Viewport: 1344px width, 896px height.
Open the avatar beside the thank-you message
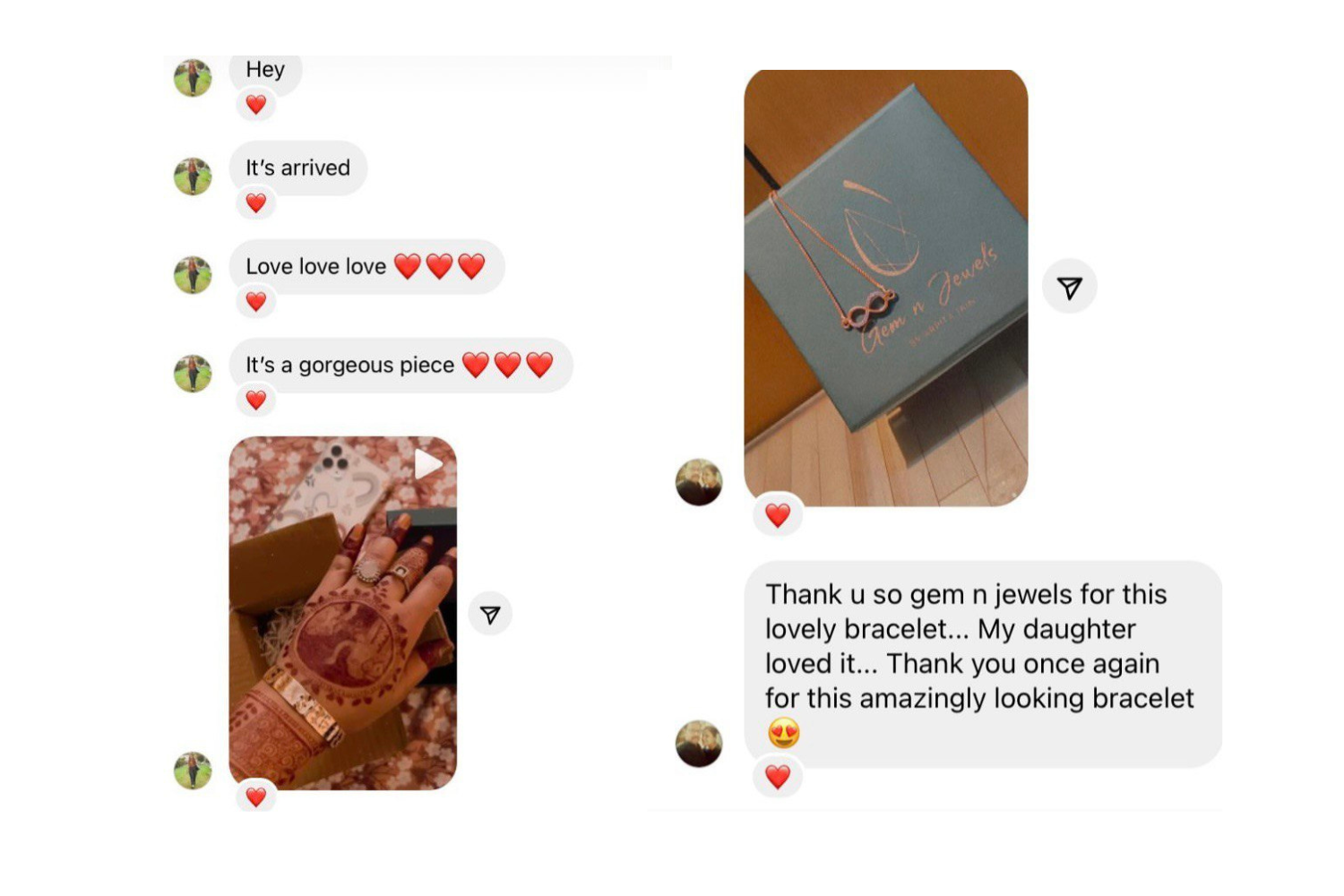tap(699, 744)
